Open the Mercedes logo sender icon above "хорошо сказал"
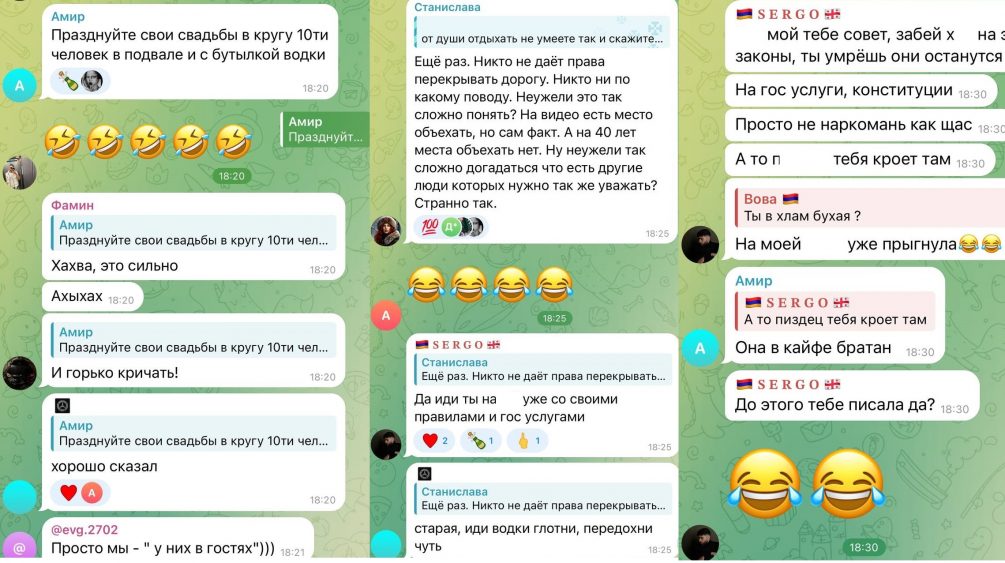This screenshot has height=563, width=1005. pyautogui.click(x=62, y=405)
